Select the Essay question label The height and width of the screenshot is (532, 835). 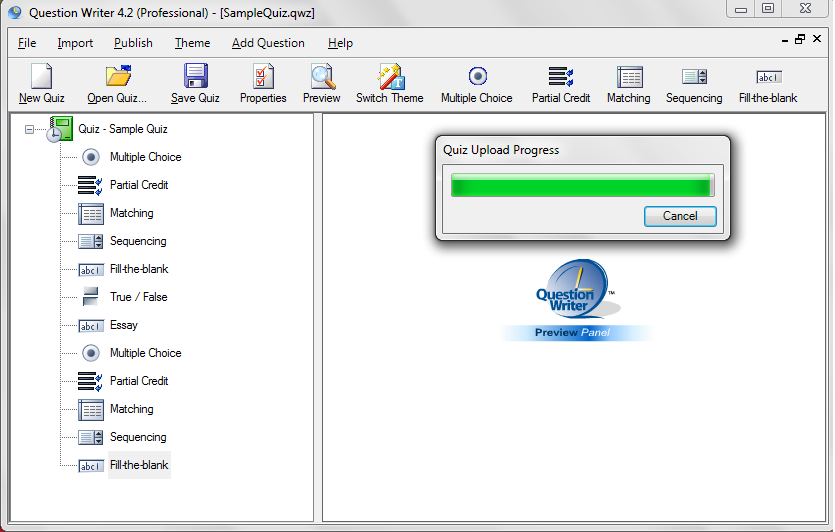(124, 325)
